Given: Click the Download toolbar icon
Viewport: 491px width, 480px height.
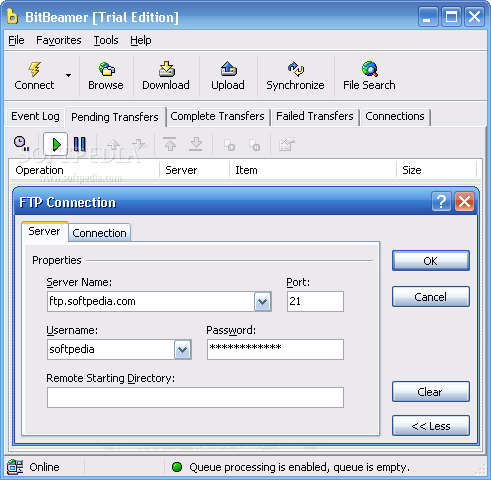Looking at the screenshot, I should 167,69.
